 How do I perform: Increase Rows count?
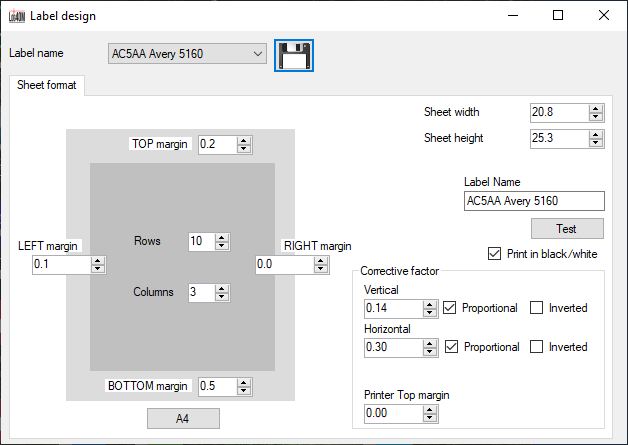(221, 238)
